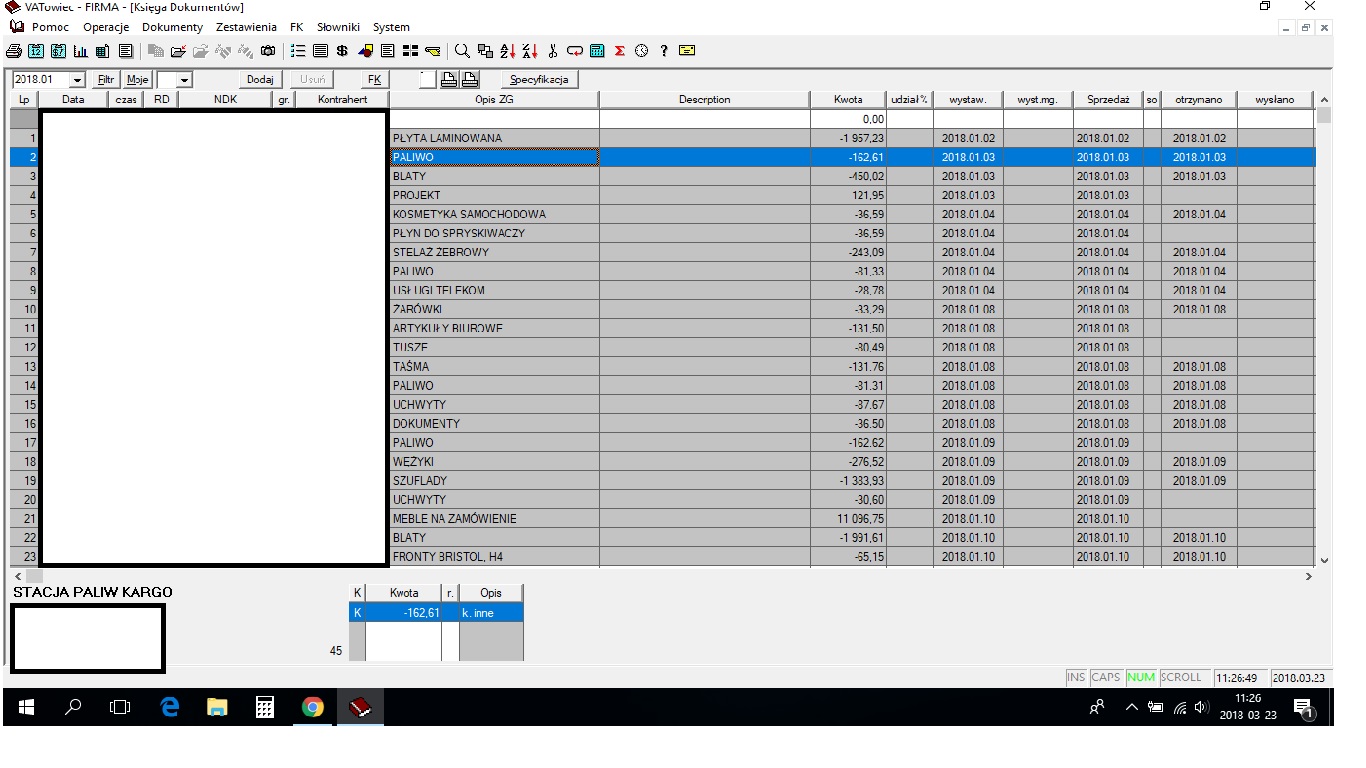Sort ascending with the A-Z icon
This screenshot has width=1366, height=768.
(x=507, y=51)
